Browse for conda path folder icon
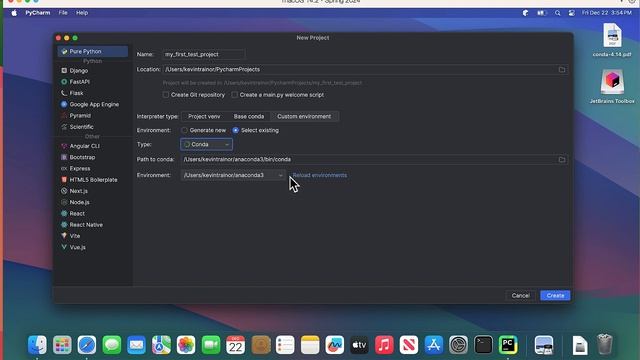Screen dimensions: 640x360 (562, 160)
